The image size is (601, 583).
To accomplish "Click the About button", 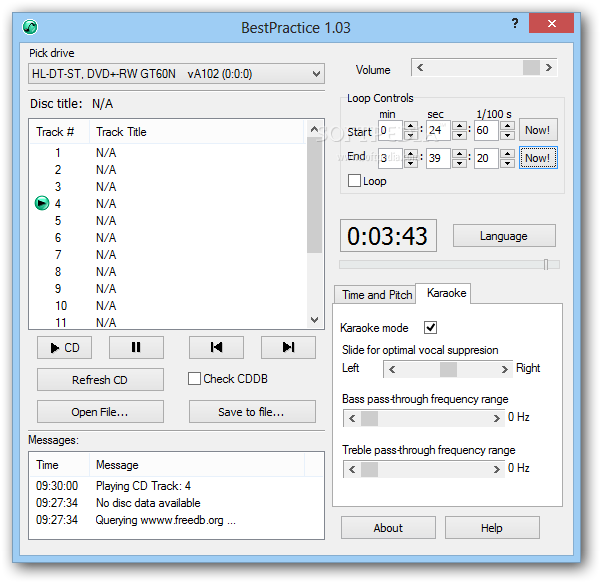I will pos(388,528).
